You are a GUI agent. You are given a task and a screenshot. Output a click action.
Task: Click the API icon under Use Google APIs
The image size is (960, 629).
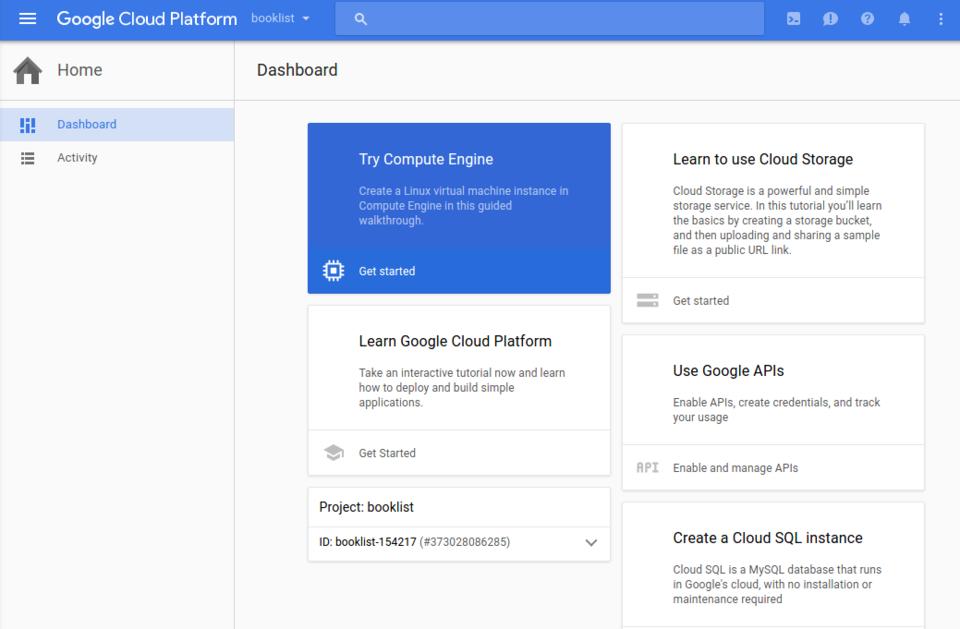pyautogui.click(x=647, y=467)
